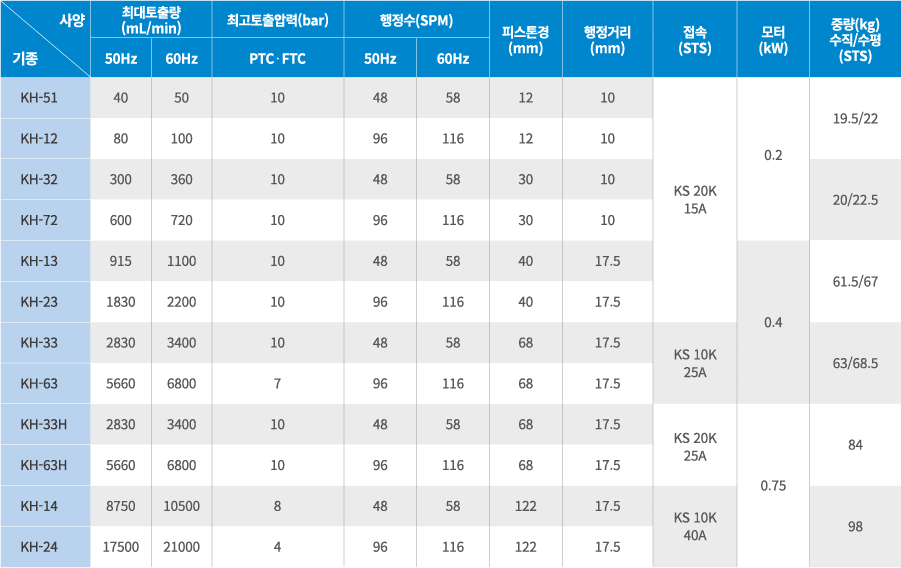The height and width of the screenshot is (568, 901).
Task: Select the PTC·FTC sub-header cell
Action: 277,59
